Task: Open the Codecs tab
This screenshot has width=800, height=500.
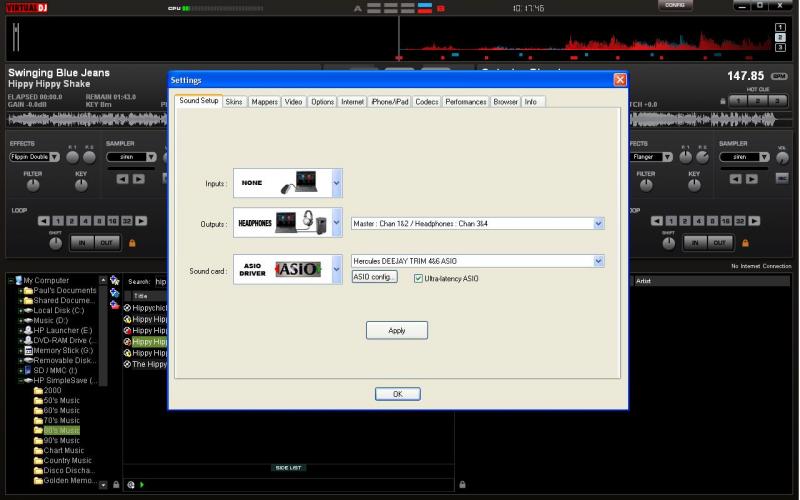Action: [426, 102]
